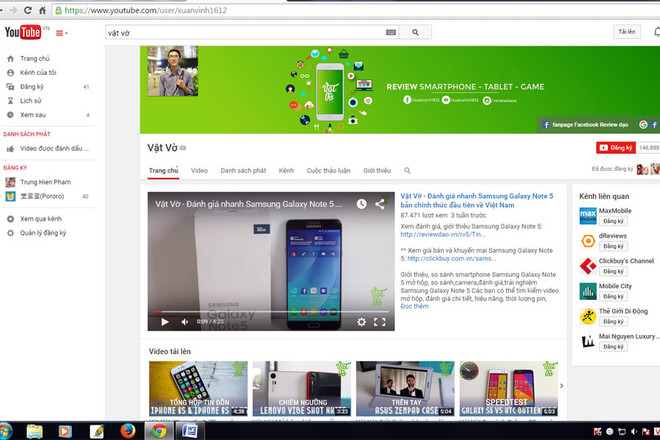Click the YouTube logo

pos(23,32)
